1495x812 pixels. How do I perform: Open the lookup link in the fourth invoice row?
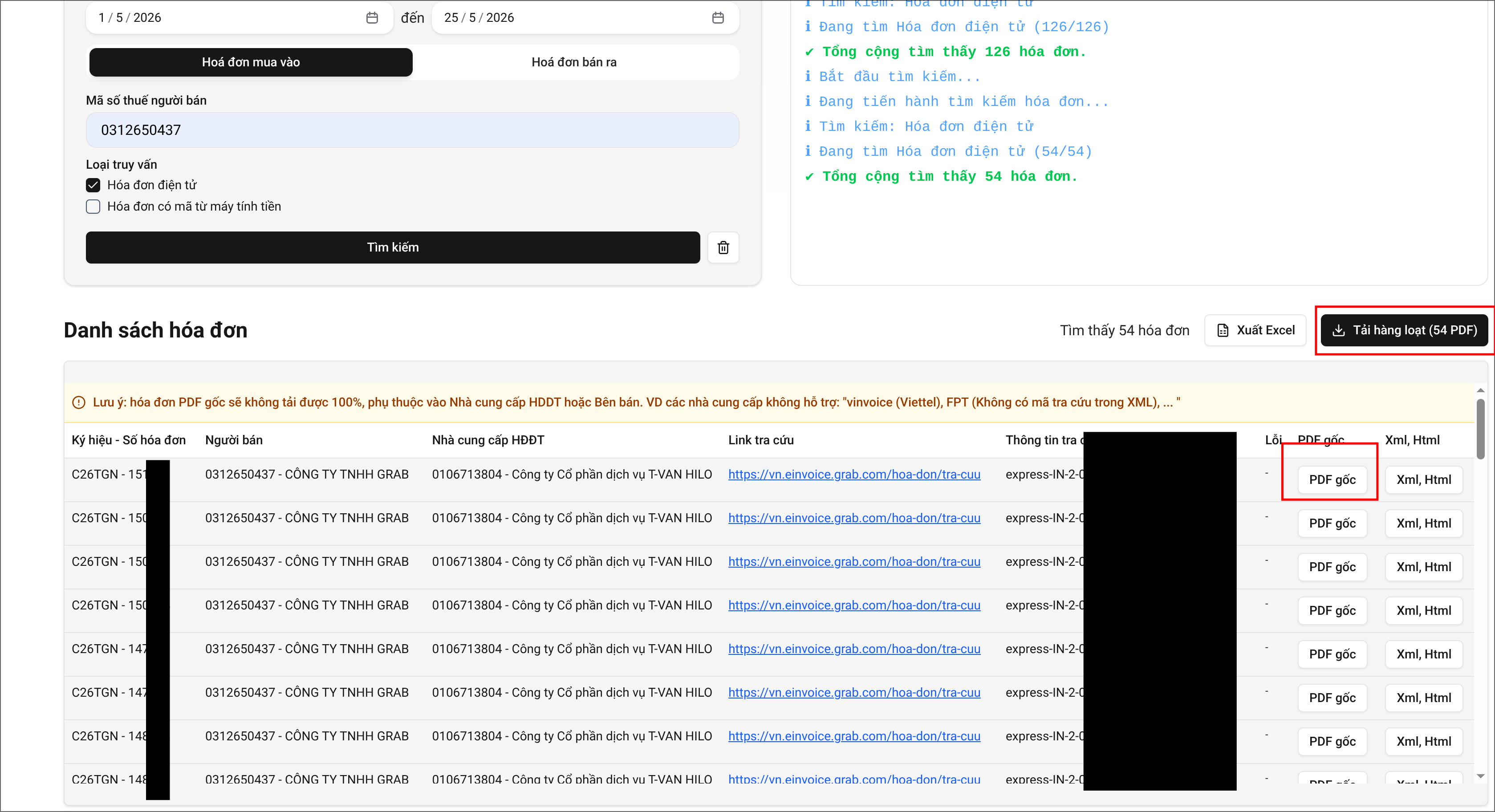(854, 605)
